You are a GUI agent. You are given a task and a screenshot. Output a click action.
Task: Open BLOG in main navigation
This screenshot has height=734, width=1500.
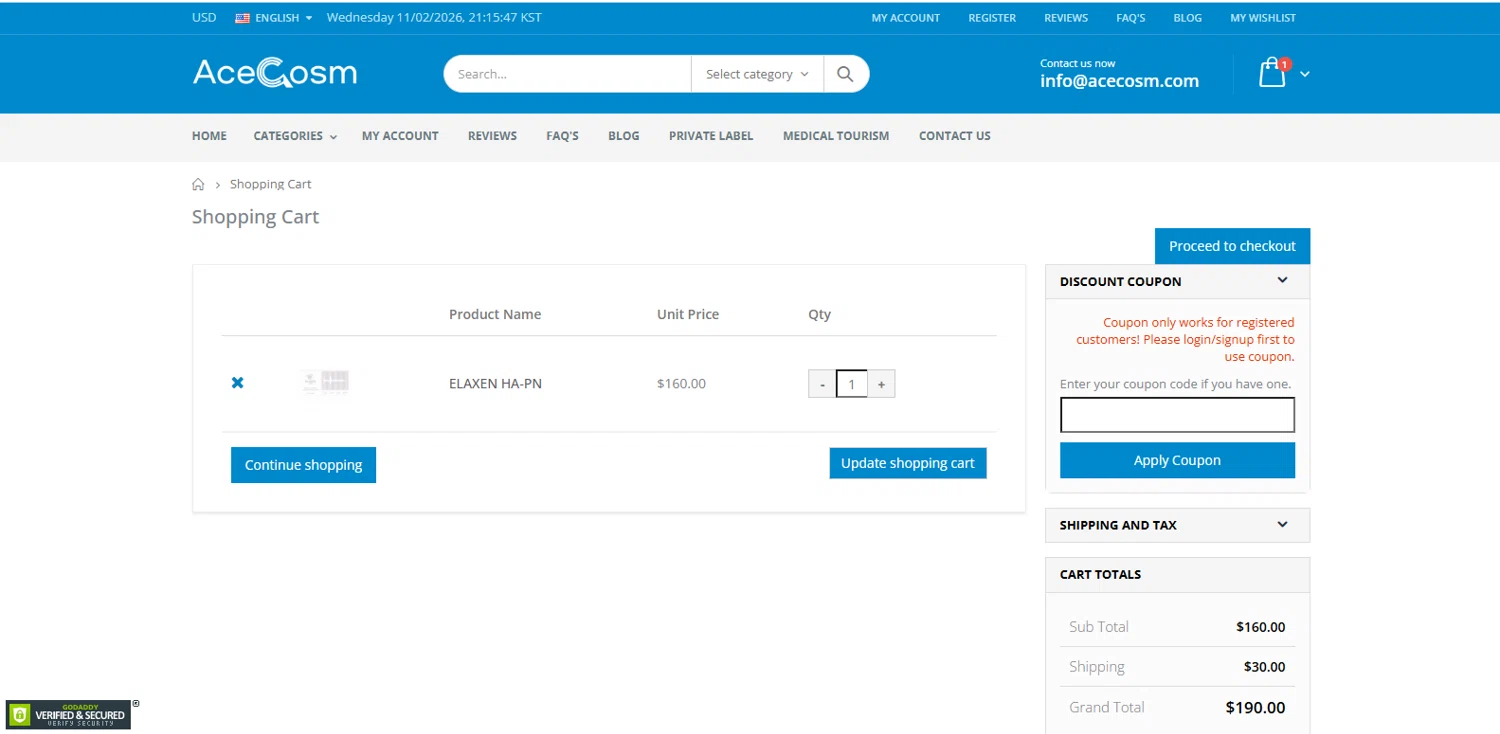[x=623, y=136]
